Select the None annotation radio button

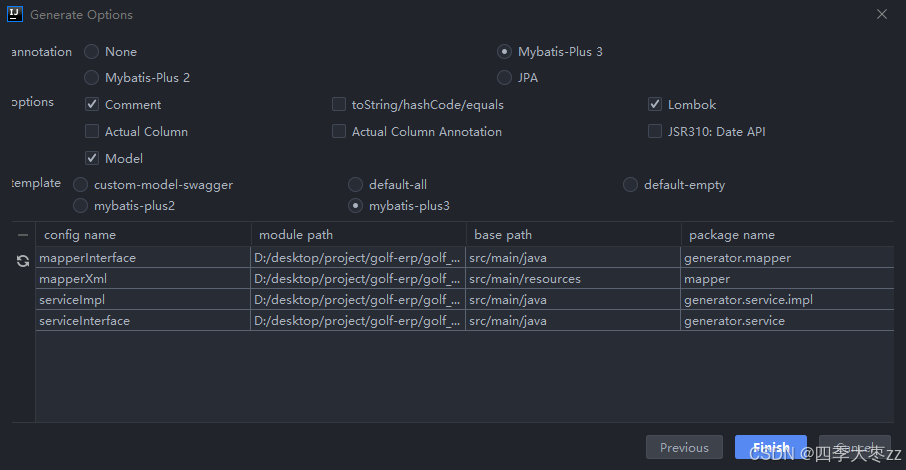click(x=91, y=51)
